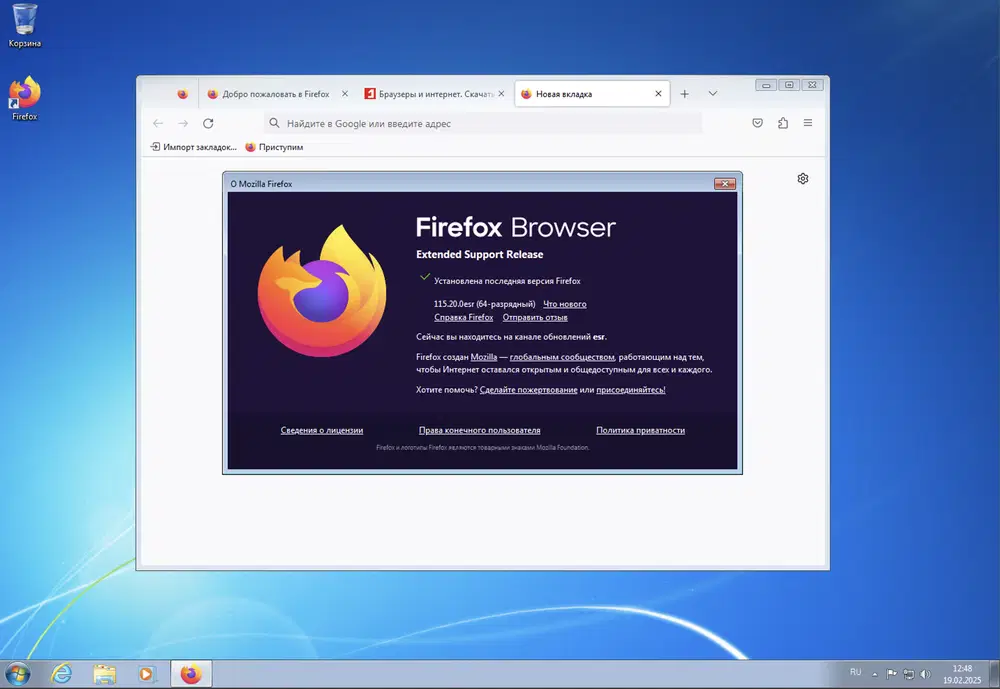This screenshot has height=689, width=1000.
Task: Close the 'Браузеры и интернет' tab
Action: tap(501, 94)
